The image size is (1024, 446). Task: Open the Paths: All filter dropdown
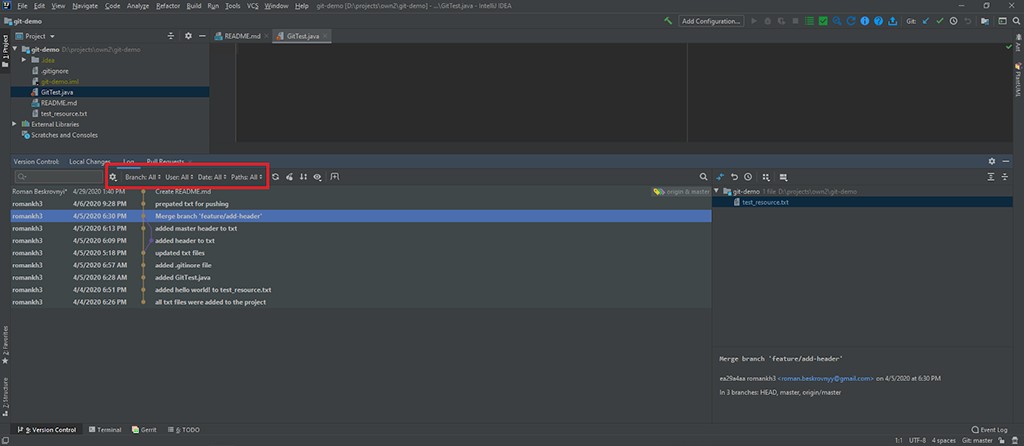[x=247, y=177]
